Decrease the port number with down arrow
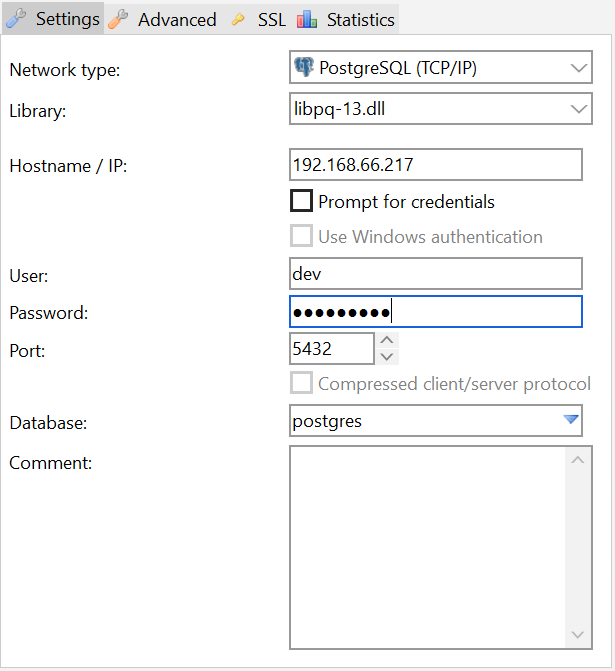 click(x=388, y=356)
